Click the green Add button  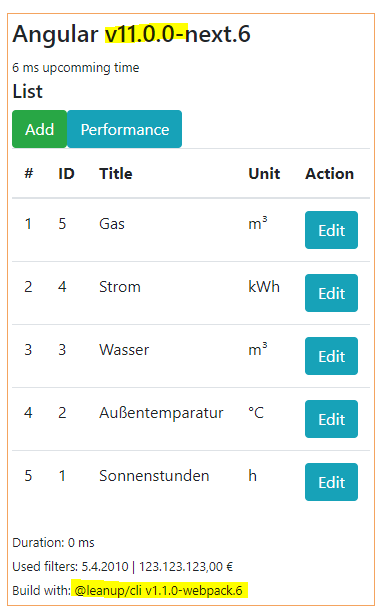point(40,129)
